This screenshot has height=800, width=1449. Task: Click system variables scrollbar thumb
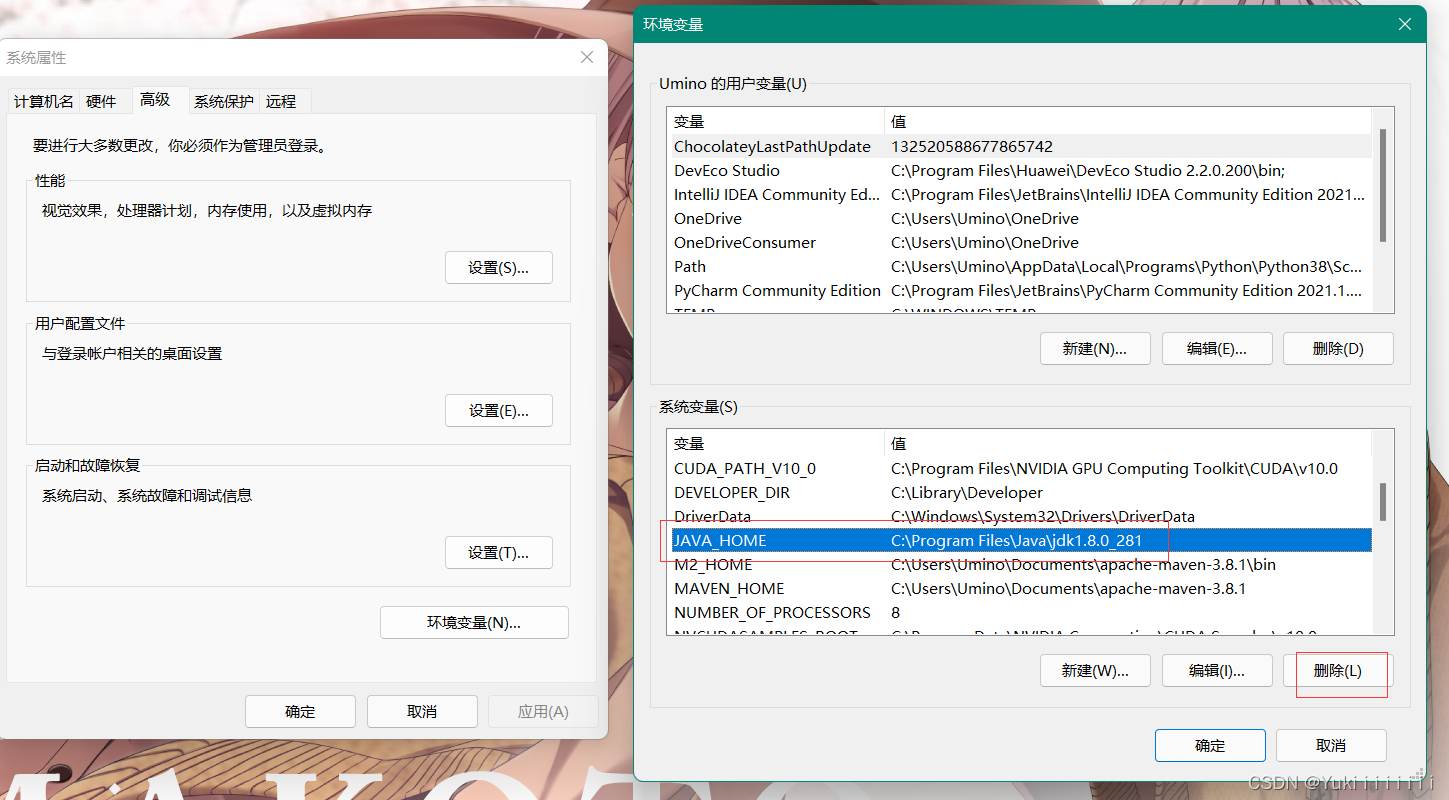[1383, 502]
